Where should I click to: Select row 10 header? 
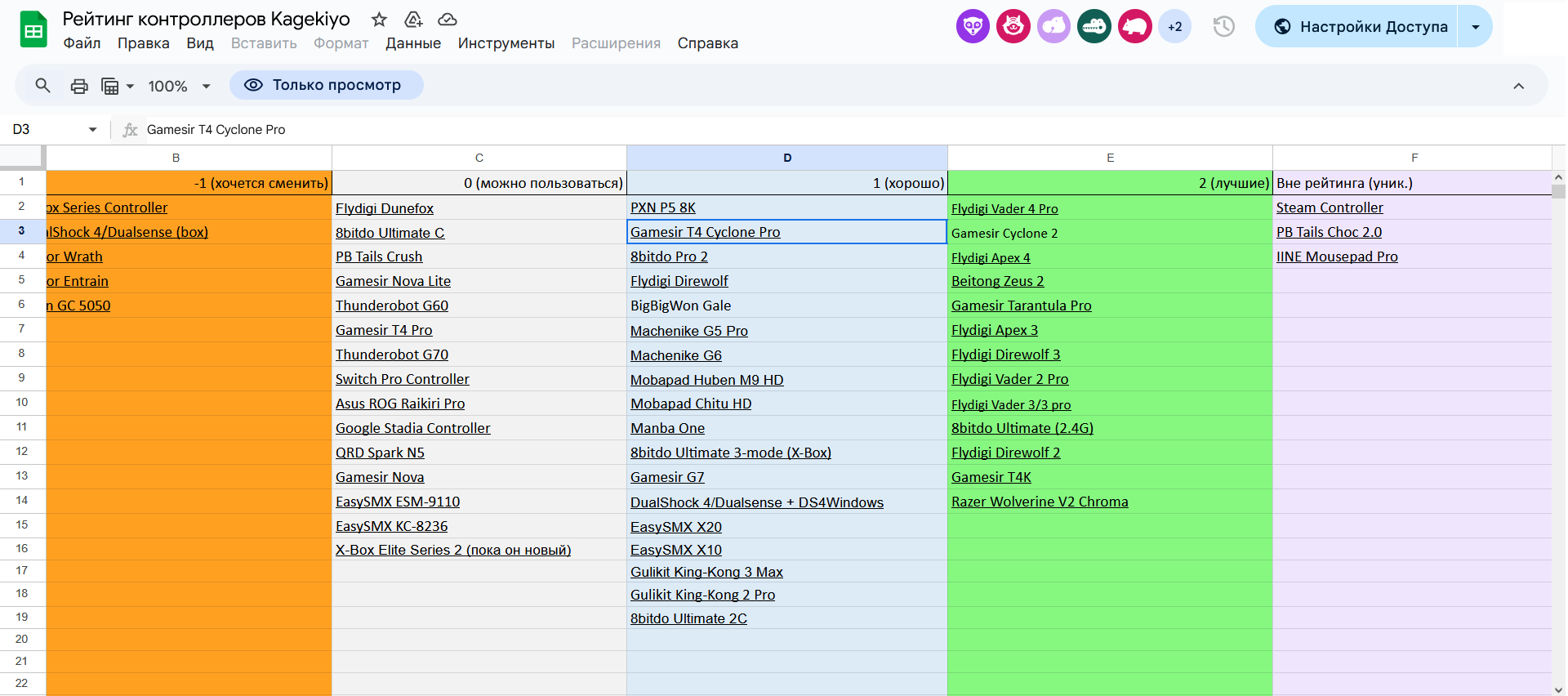click(22, 403)
